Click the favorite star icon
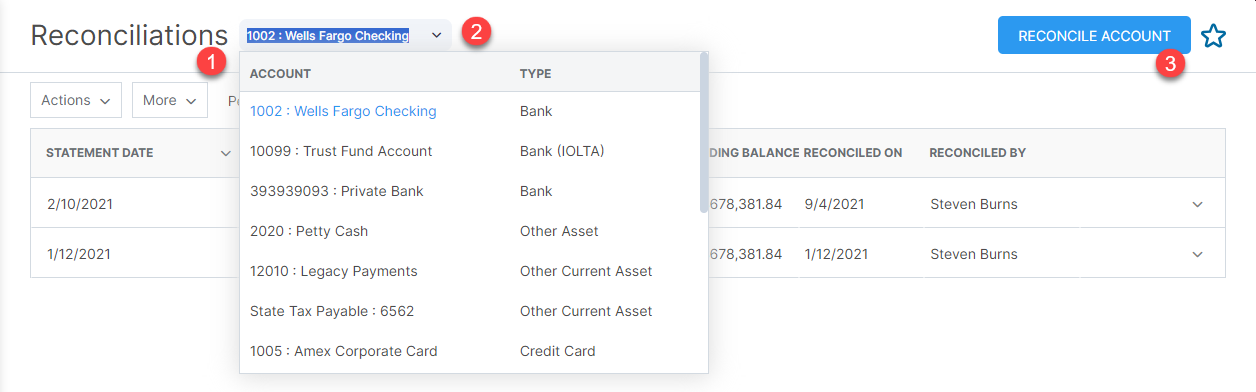This screenshot has width=1256, height=392. (x=1213, y=36)
